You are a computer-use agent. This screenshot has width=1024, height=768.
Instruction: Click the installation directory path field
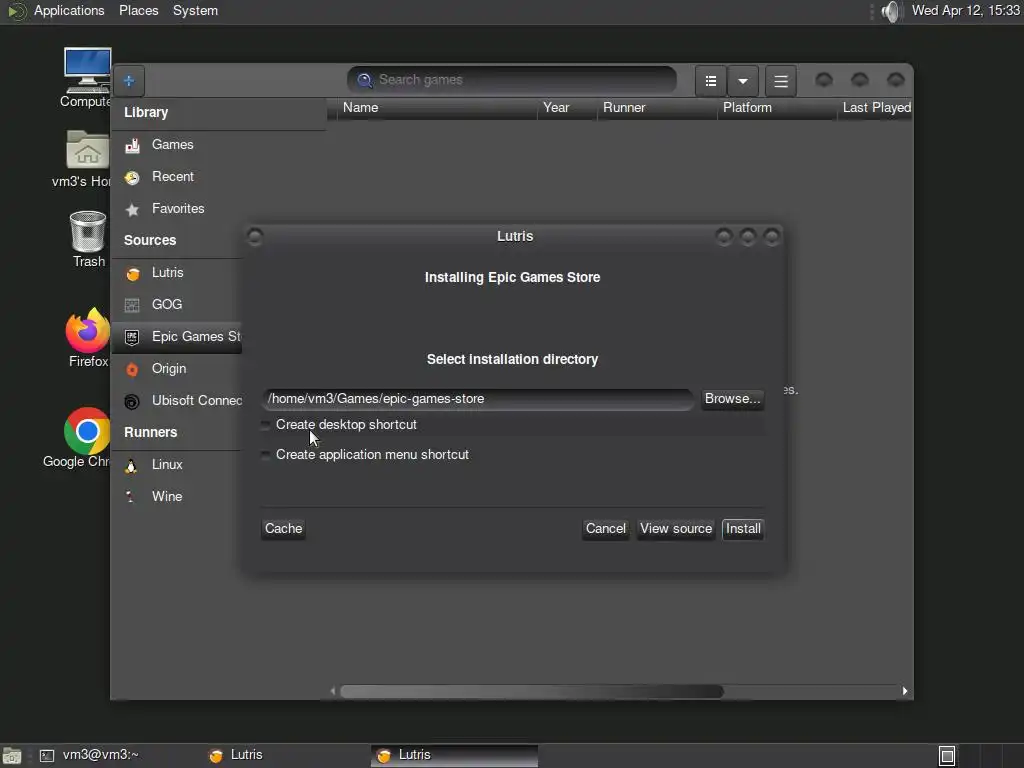click(x=477, y=399)
